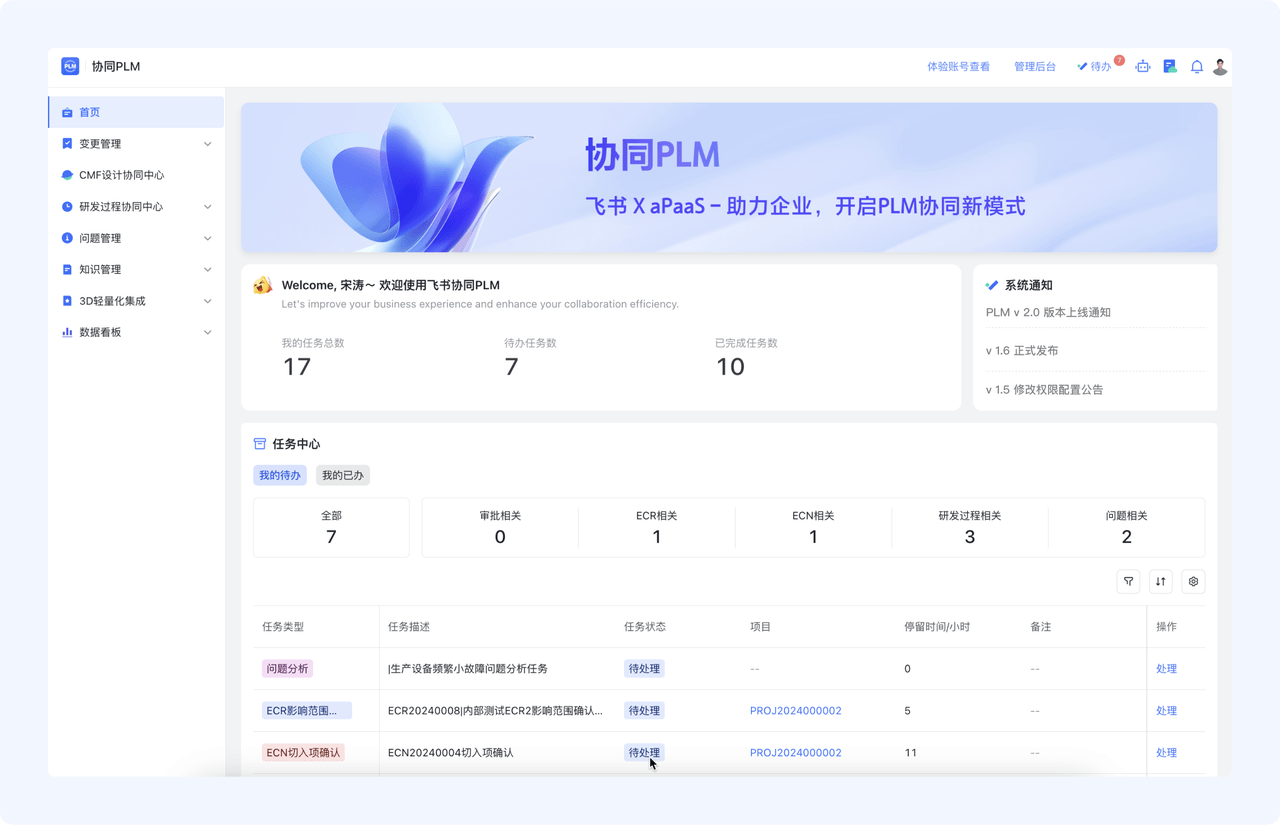Screen dimensions: 1280x825
Task: Select the ECR相关 category
Action: pyautogui.click(x=657, y=527)
